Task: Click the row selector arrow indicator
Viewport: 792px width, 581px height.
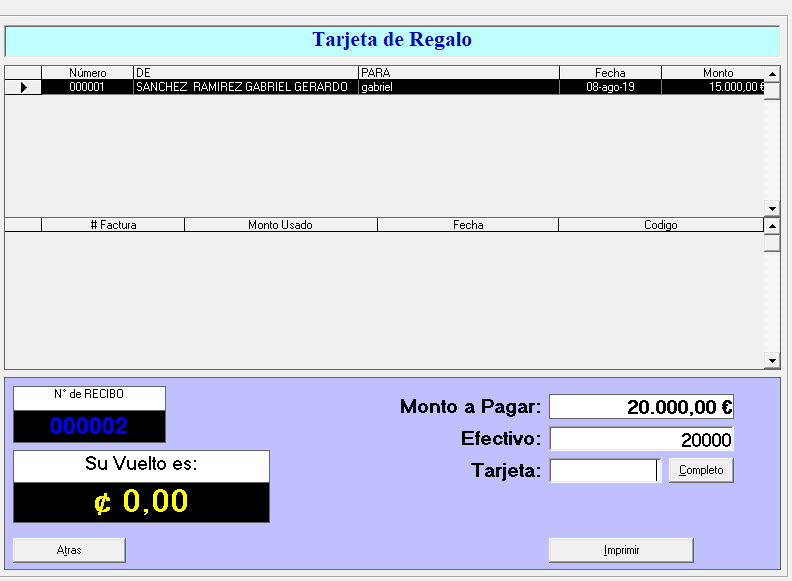Action: [x=23, y=87]
